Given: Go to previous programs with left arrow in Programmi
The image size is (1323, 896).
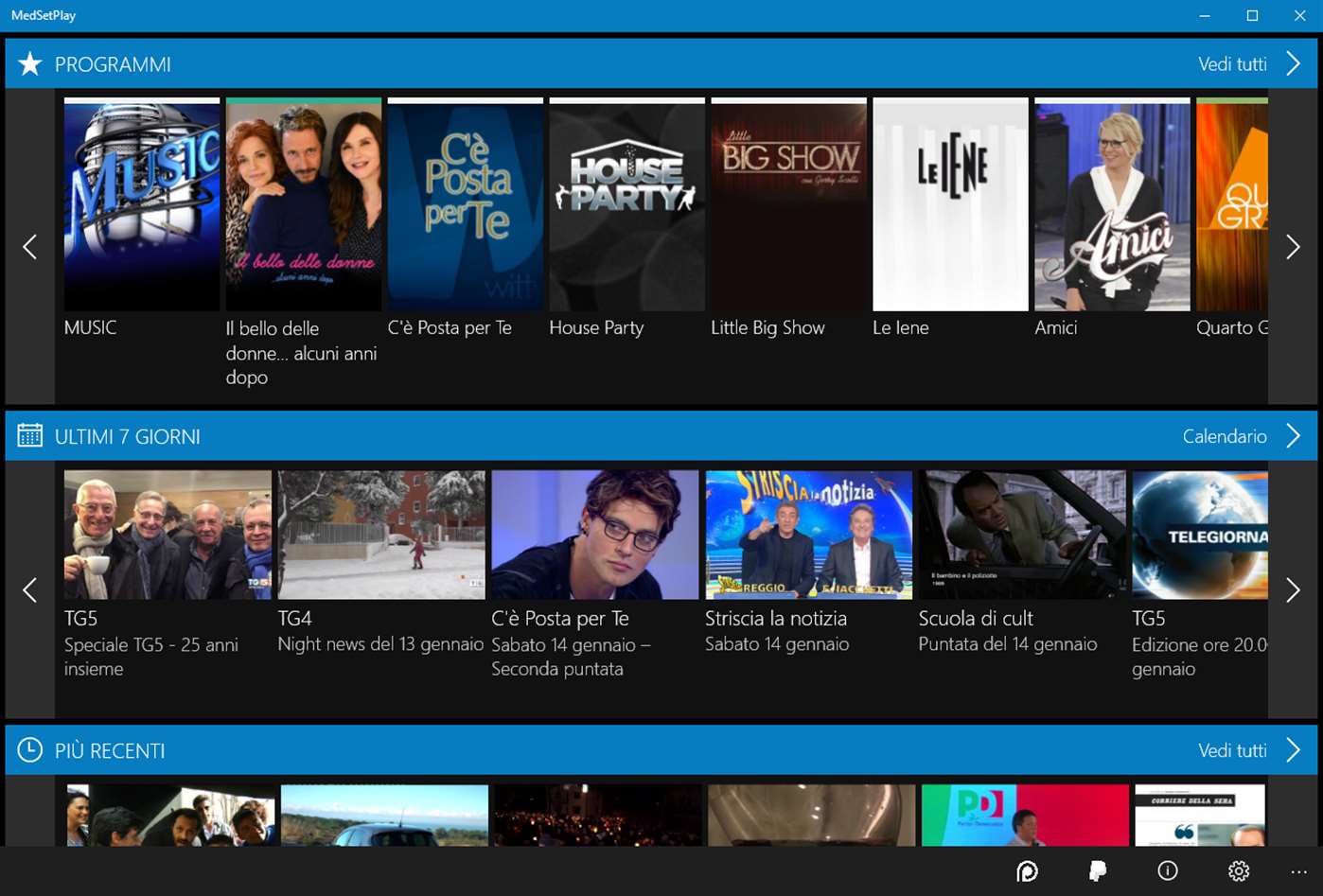Looking at the screenshot, I should (x=30, y=247).
